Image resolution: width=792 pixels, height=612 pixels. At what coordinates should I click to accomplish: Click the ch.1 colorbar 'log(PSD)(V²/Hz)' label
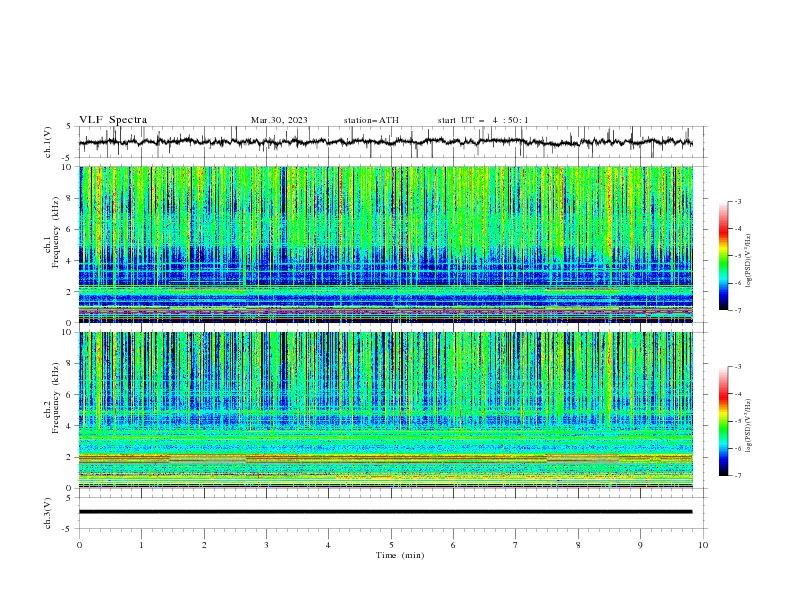tap(749, 261)
